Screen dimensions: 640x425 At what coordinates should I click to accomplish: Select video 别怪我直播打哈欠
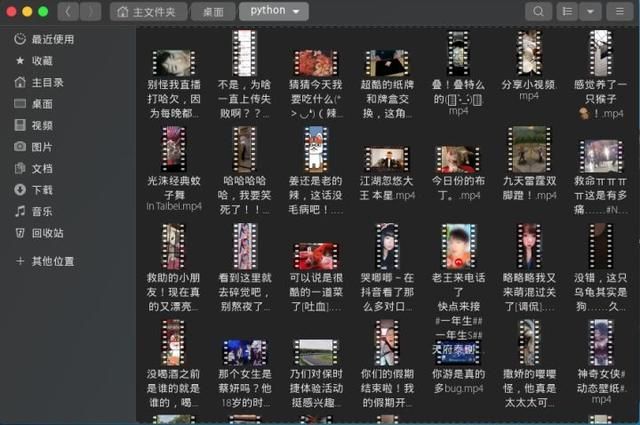tap(173, 84)
